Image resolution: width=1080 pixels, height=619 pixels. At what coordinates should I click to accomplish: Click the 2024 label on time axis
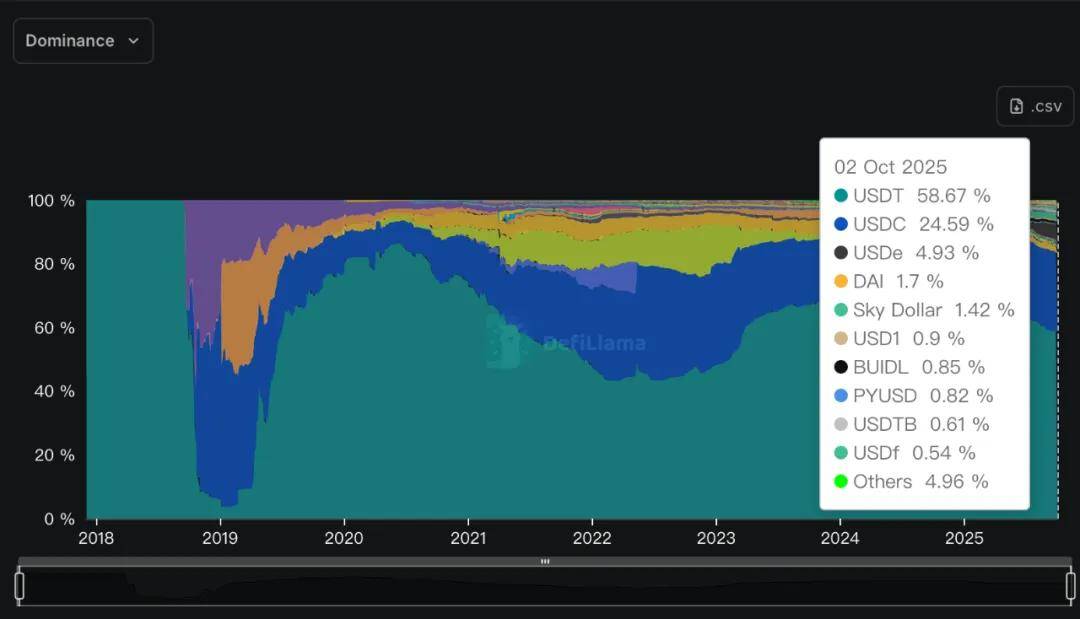(840, 539)
